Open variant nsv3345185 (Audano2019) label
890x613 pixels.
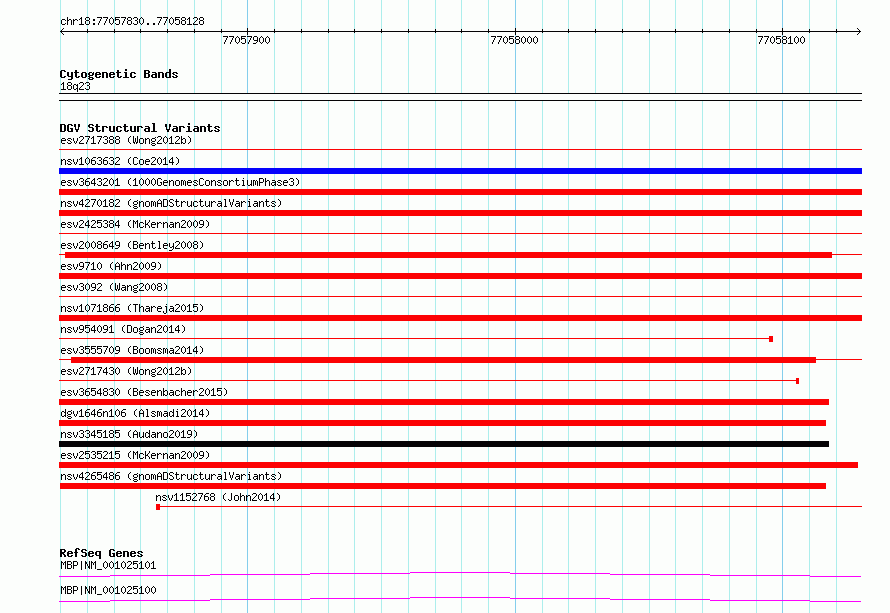click(129, 434)
